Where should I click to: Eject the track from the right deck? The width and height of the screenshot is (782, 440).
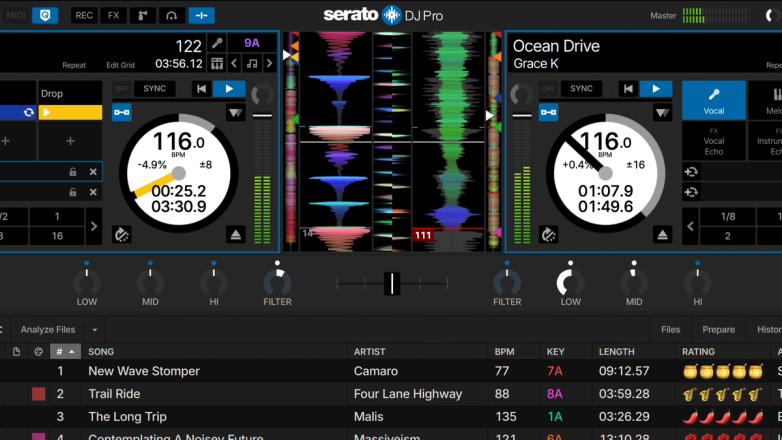662,234
